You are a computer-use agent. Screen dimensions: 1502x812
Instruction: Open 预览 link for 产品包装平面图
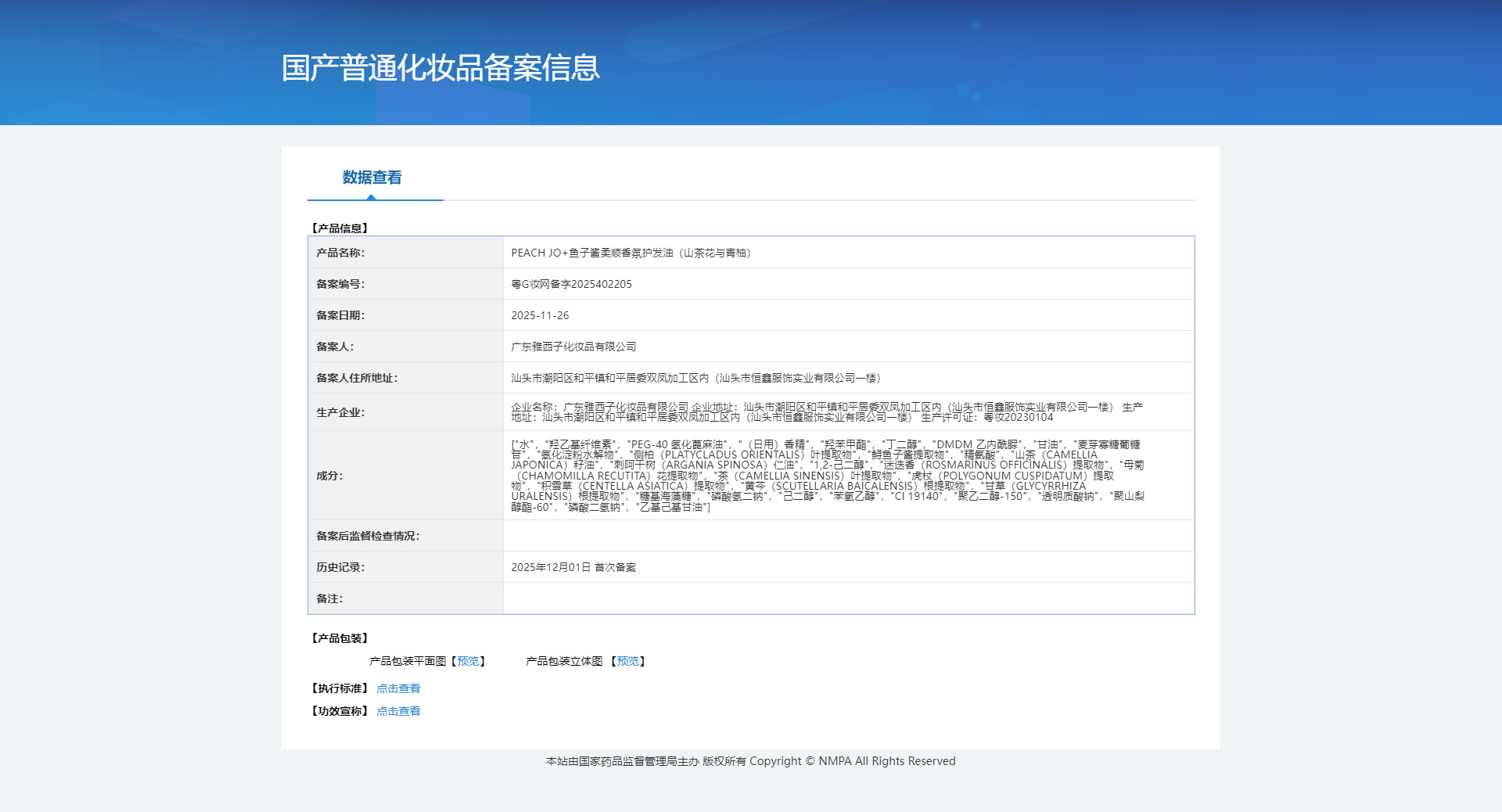point(468,661)
